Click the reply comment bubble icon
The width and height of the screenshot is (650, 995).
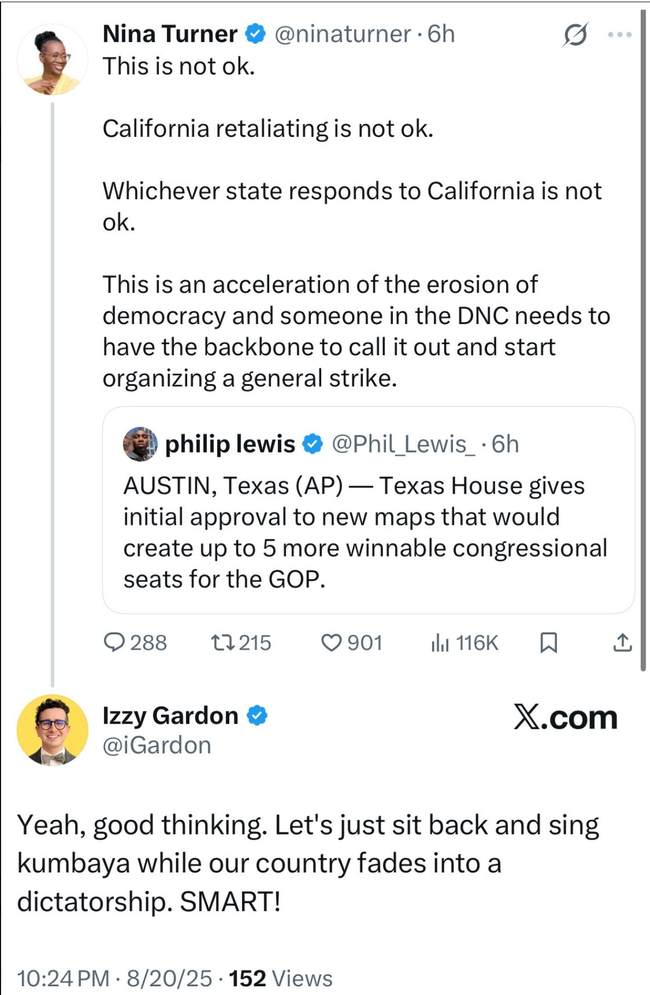click(x=114, y=643)
